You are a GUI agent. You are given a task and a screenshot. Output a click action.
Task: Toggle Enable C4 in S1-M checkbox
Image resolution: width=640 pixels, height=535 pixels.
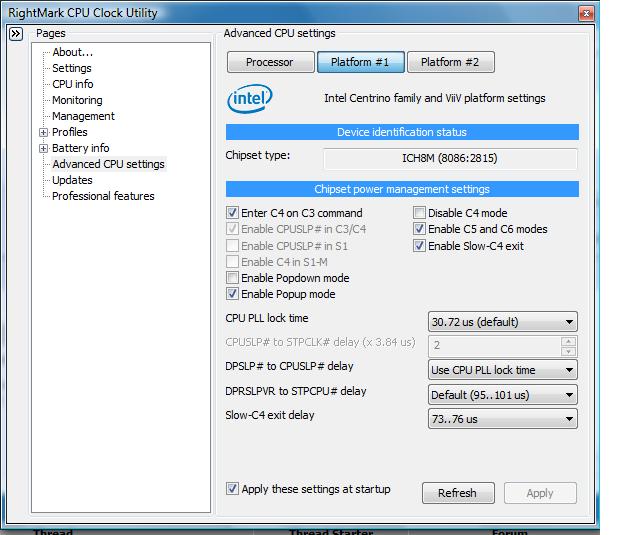pos(232,262)
